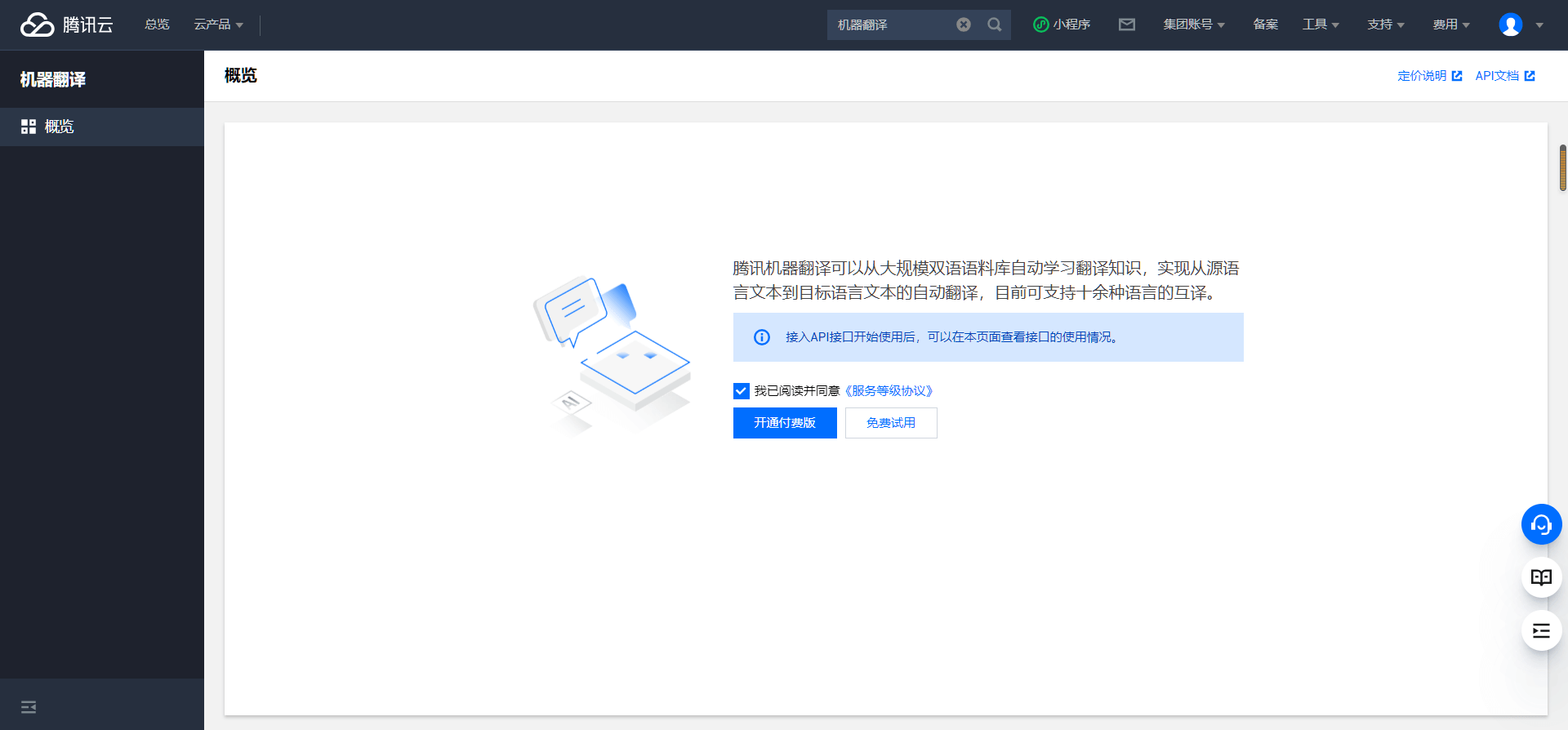Click the notice text 接入API接口开始使用后
1568x730 pixels.
click(850, 337)
